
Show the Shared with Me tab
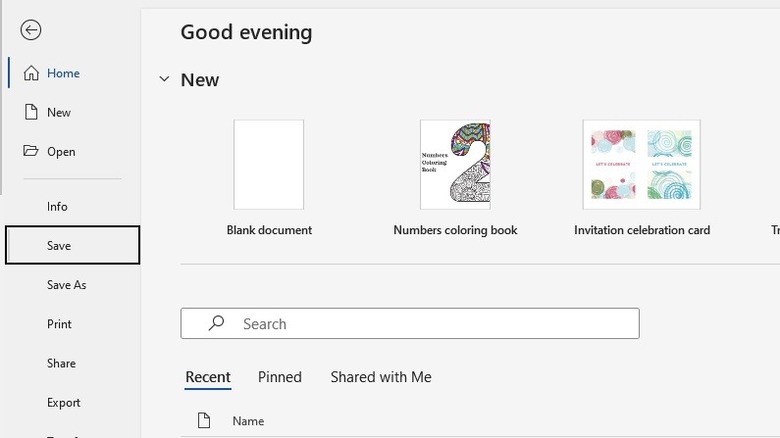click(381, 377)
